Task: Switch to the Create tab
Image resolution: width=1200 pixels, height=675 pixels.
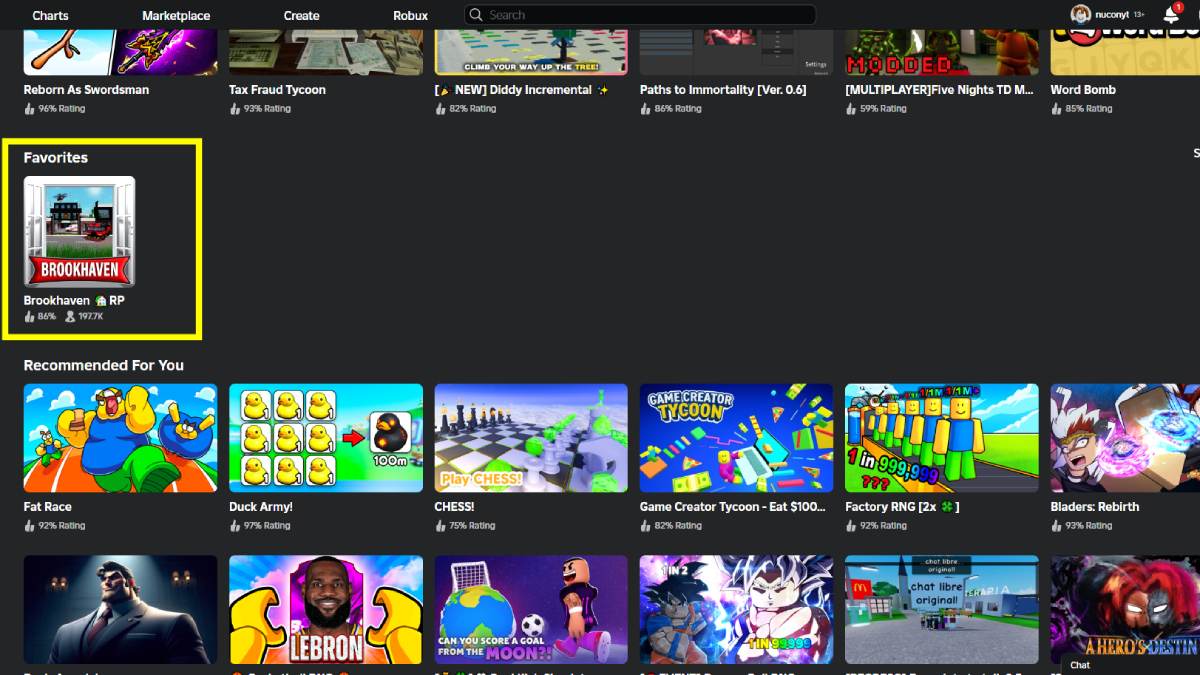Action: (x=301, y=15)
